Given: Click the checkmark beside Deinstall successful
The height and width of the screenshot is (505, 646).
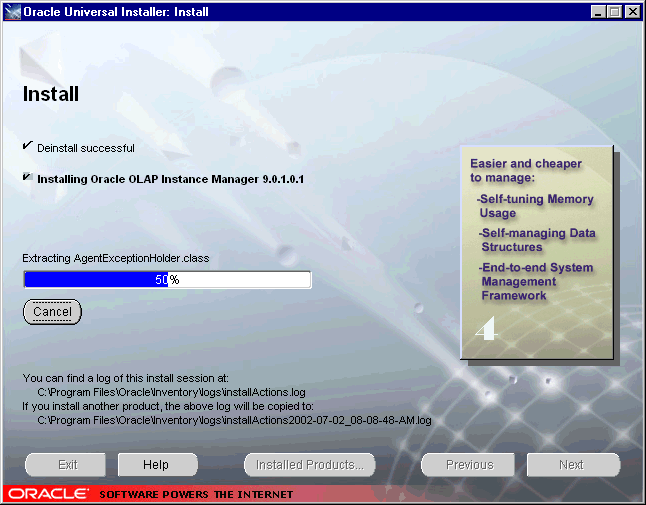Looking at the screenshot, I should pos(28,145).
